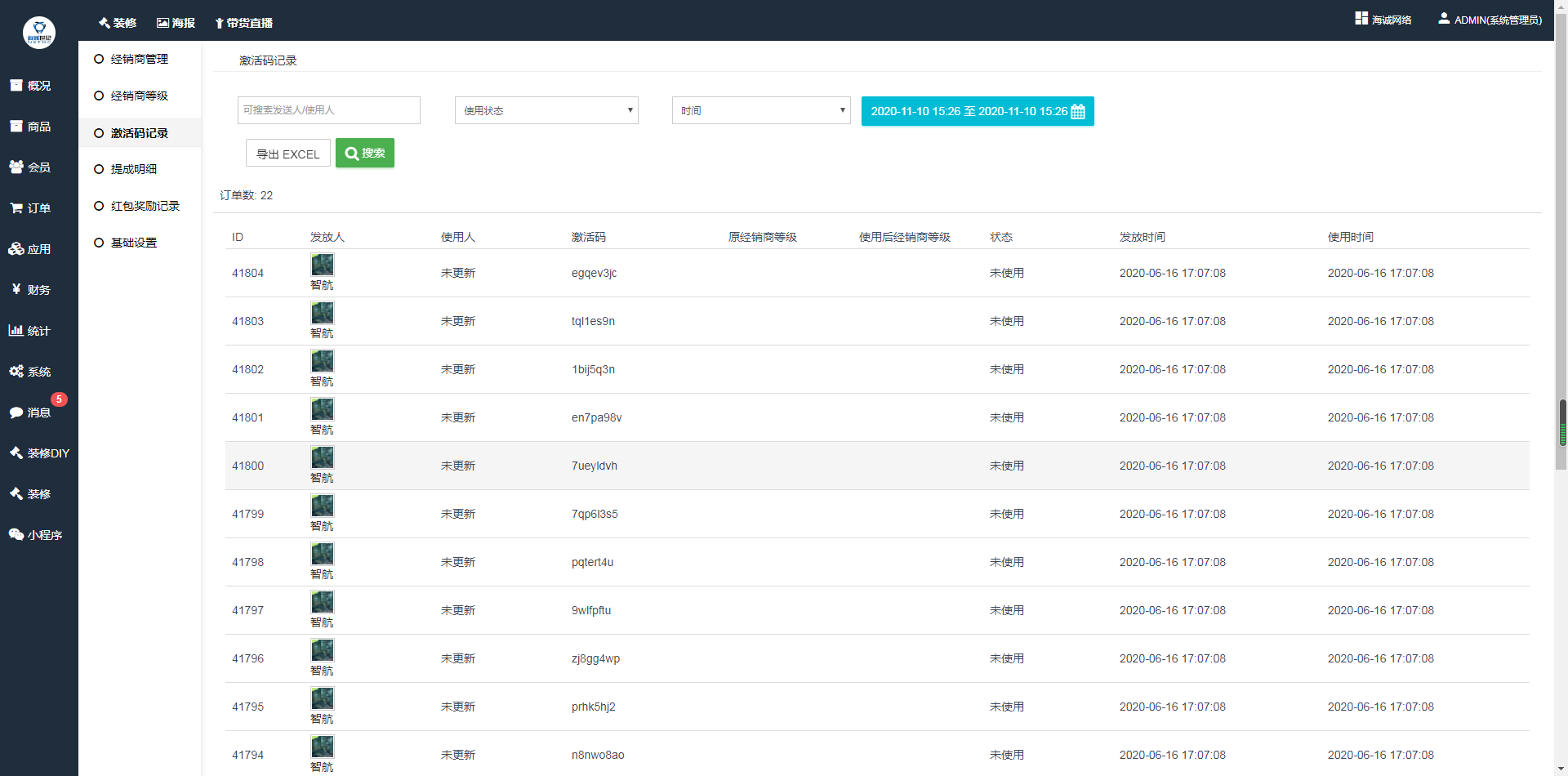
Task: Click the site logo in the sidebar
Action: point(39,33)
